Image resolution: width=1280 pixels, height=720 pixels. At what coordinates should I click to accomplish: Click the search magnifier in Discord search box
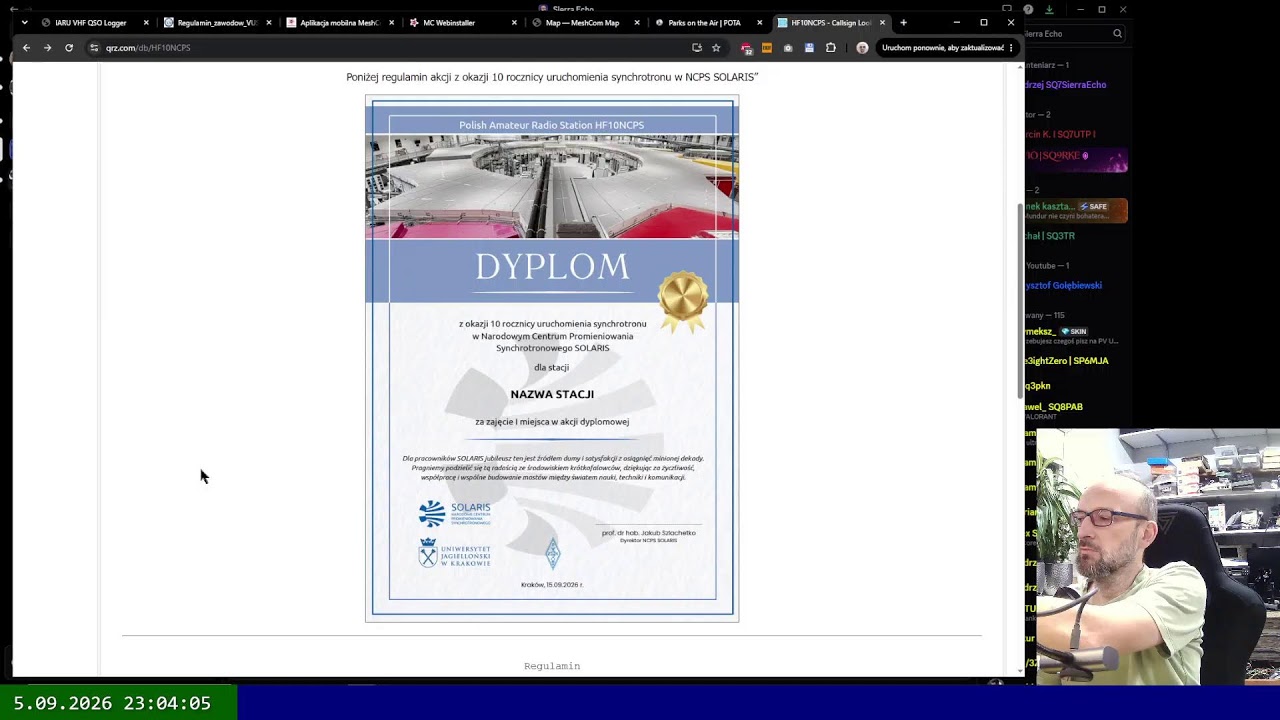1117,34
